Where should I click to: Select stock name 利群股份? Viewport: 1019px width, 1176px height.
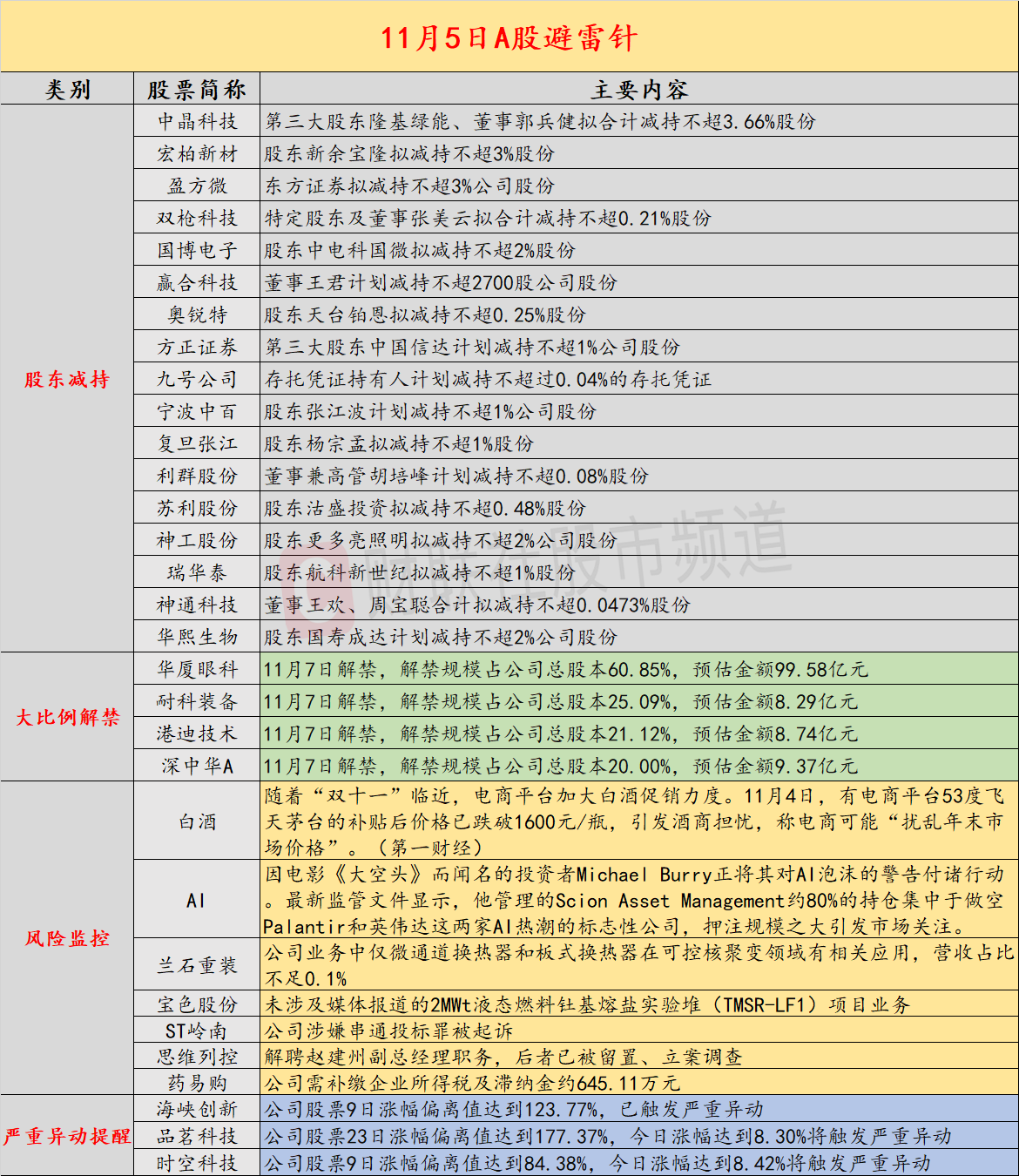(197, 476)
